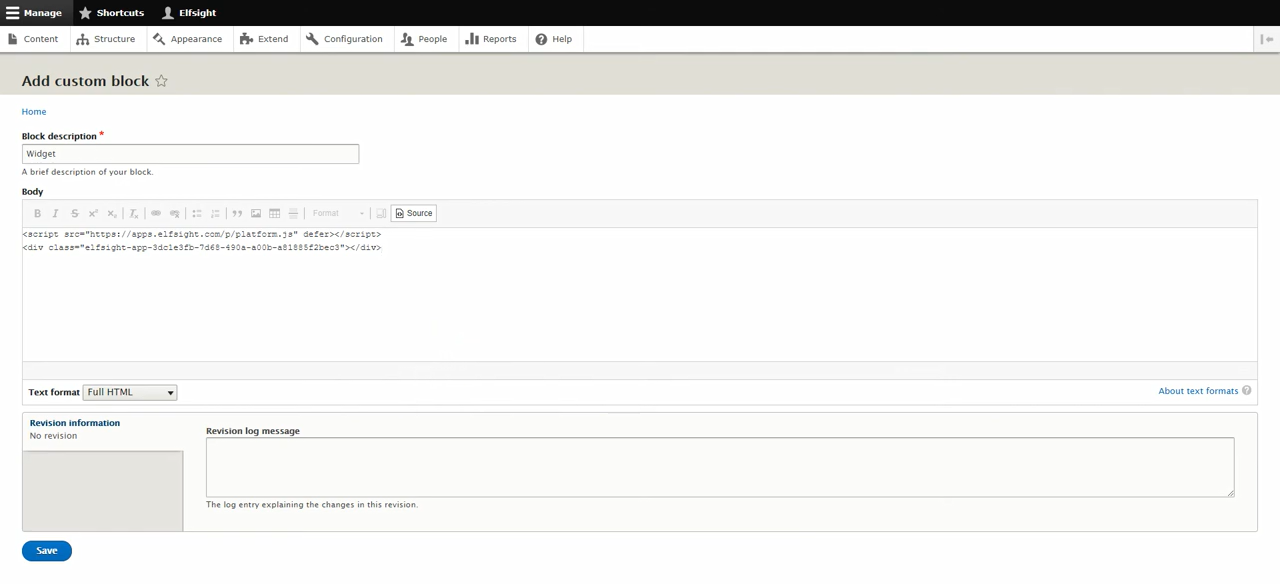This screenshot has height=584, width=1280.
Task: Click the Block description input field
Action: coord(190,154)
